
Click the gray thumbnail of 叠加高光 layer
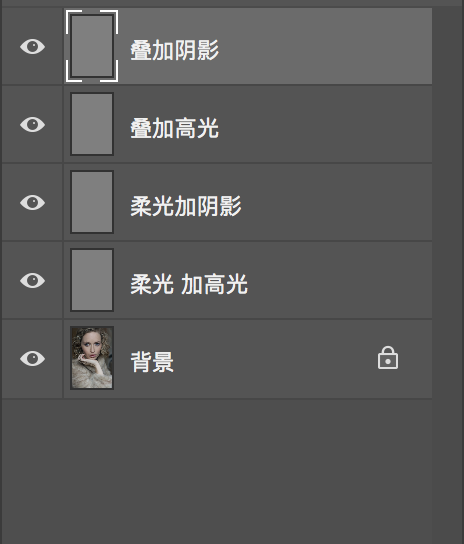(x=92, y=124)
